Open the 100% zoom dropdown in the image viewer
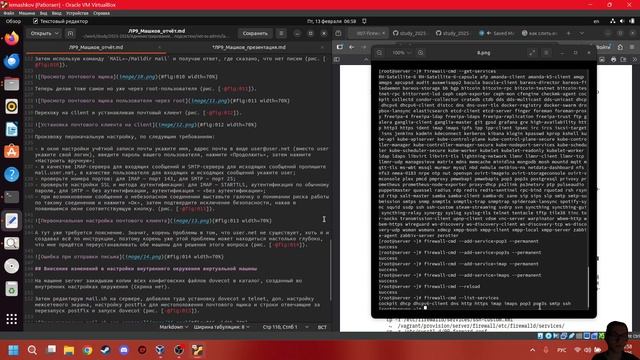This screenshot has height=360, width=640. coord(401,53)
